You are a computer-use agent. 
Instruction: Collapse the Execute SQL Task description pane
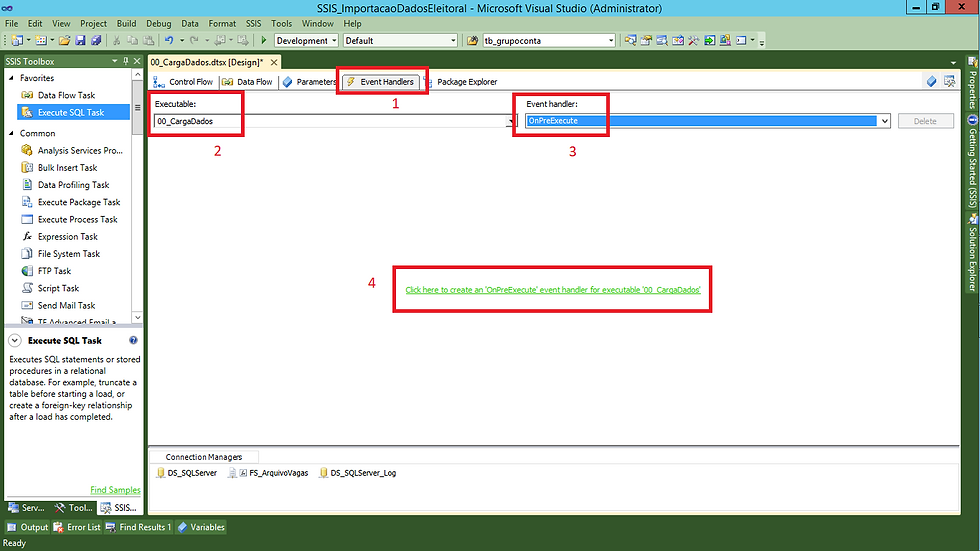point(14,340)
